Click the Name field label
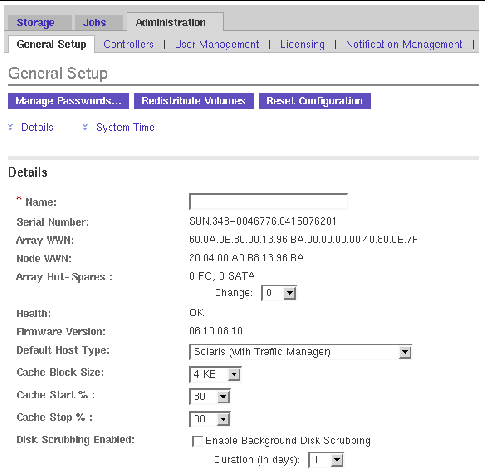This screenshot has height=476, width=485. (x=41, y=202)
